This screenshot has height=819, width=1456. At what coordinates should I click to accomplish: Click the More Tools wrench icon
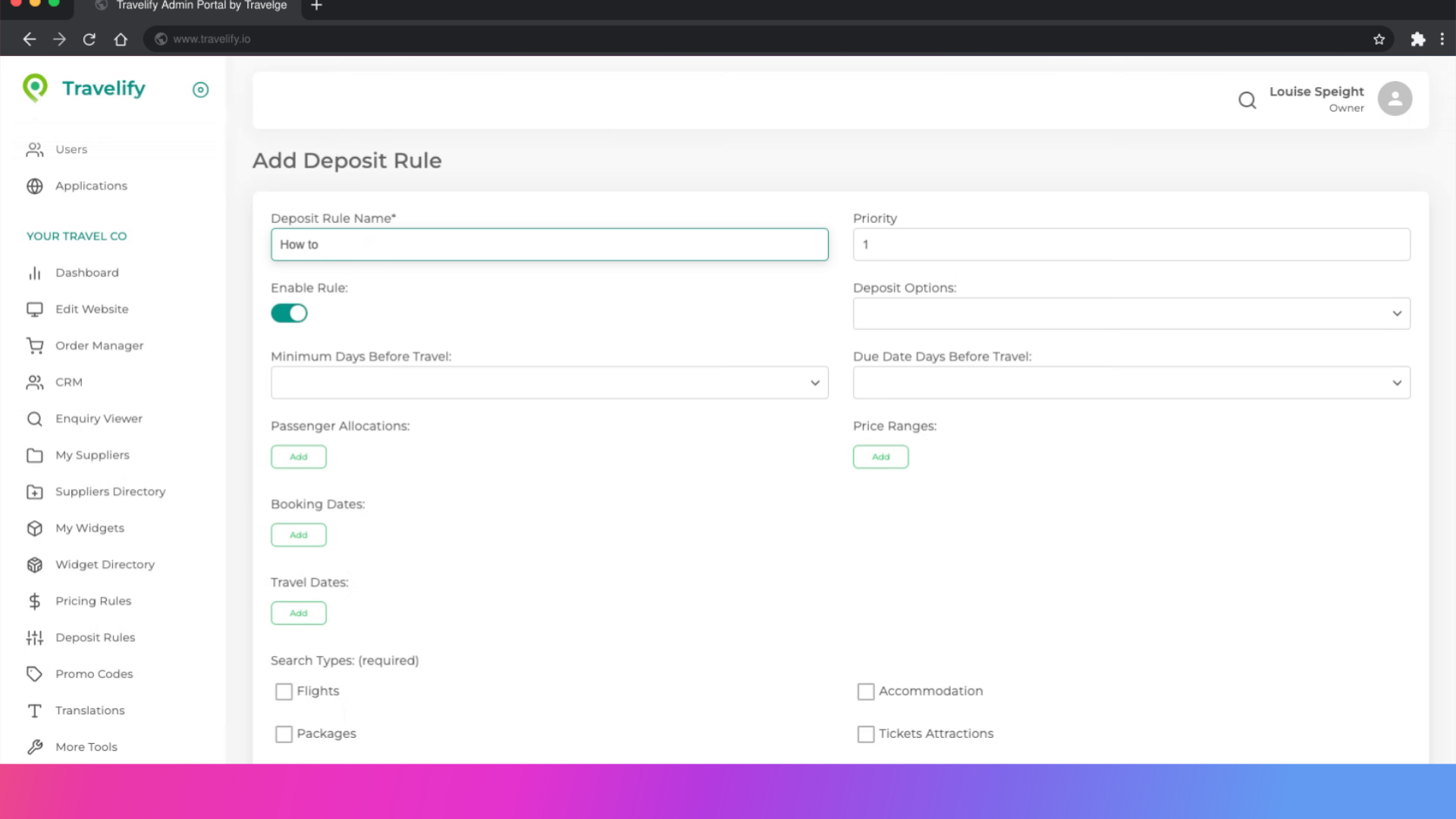35,747
